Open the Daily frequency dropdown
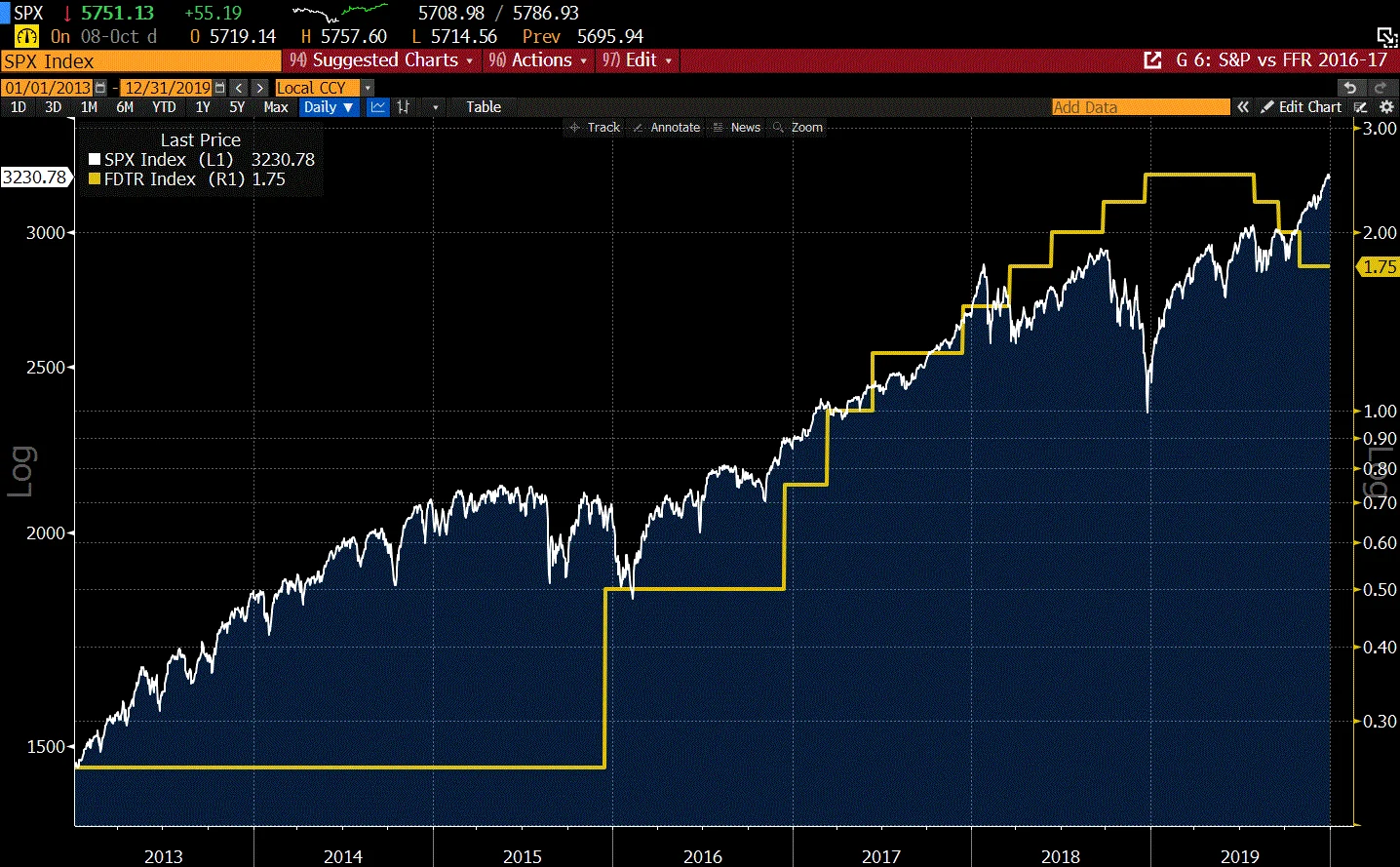Image resolution: width=1400 pixels, height=867 pixels. pos(329,107)
